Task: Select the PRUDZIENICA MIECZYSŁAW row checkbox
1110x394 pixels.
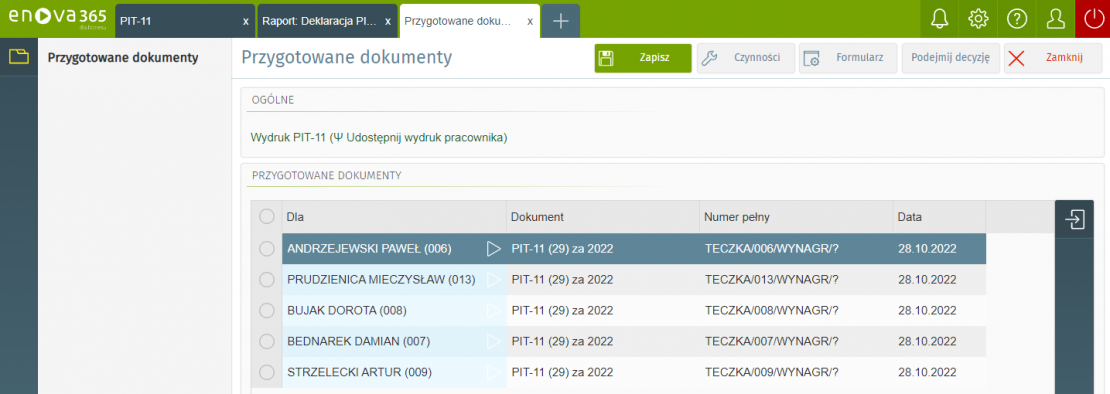Action: (267, 279)
